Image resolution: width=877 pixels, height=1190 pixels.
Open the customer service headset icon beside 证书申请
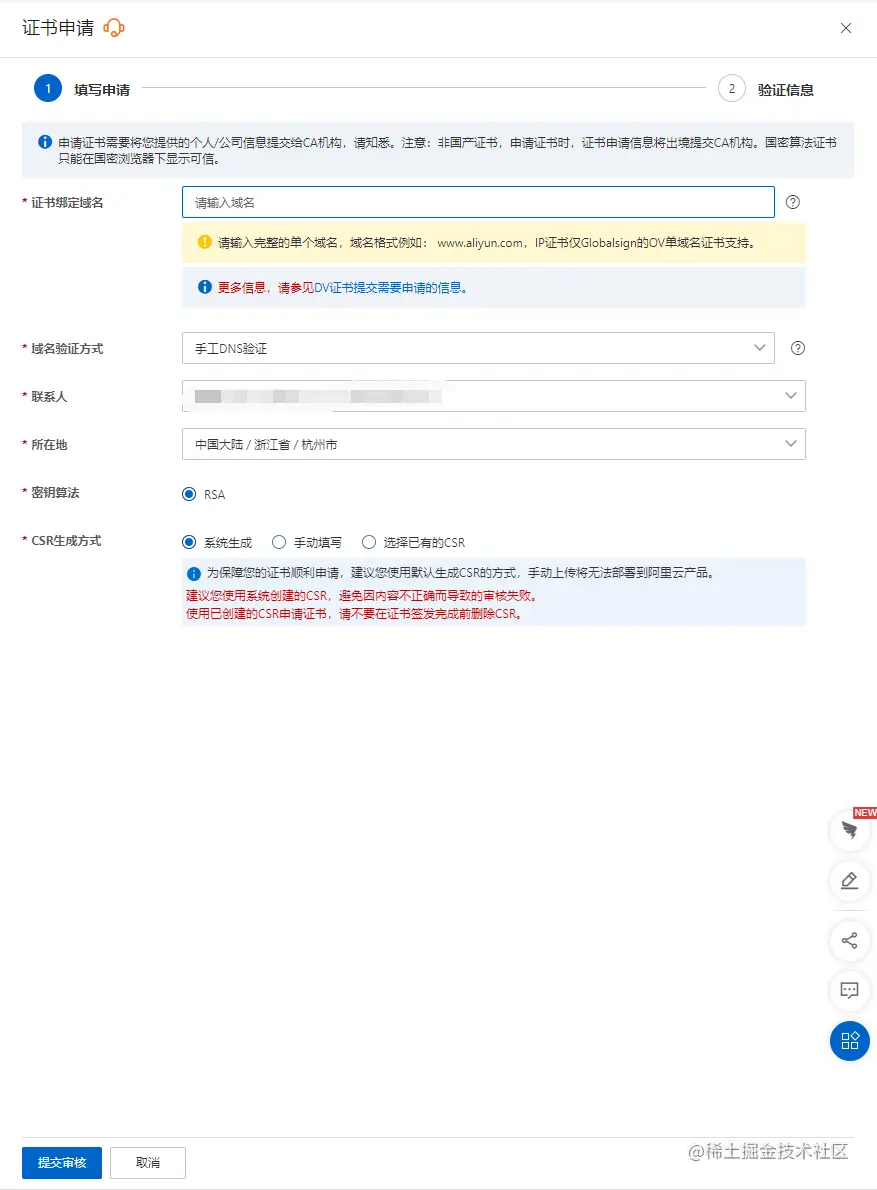coord(113,28)
